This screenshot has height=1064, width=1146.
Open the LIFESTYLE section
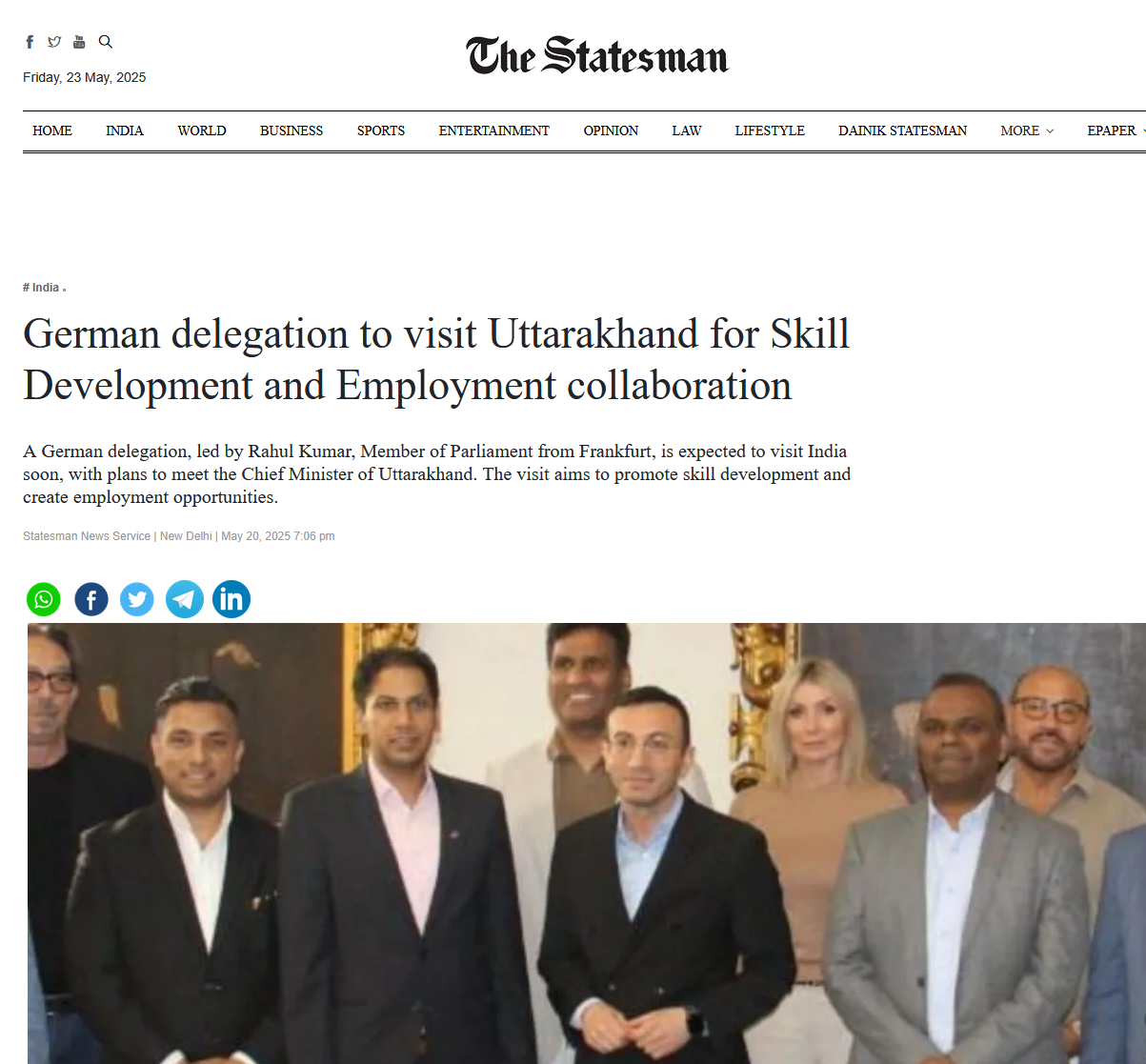pyautogui.click(x=770, y=130)
